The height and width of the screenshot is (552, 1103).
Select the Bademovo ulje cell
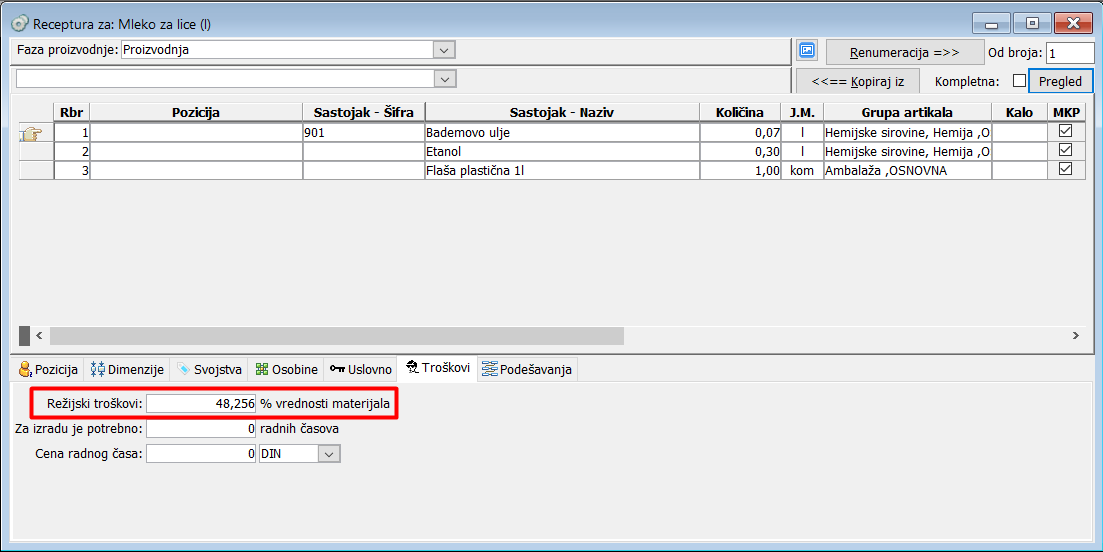click(x=562, y=132)
